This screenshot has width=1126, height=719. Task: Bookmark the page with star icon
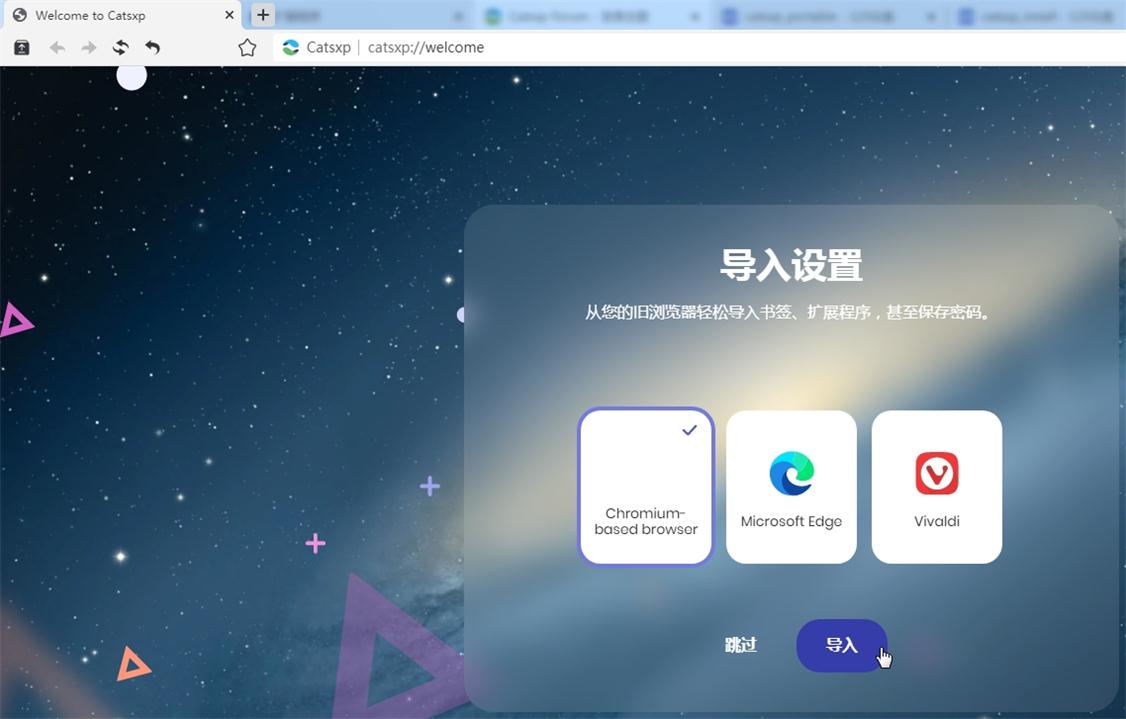247,47
